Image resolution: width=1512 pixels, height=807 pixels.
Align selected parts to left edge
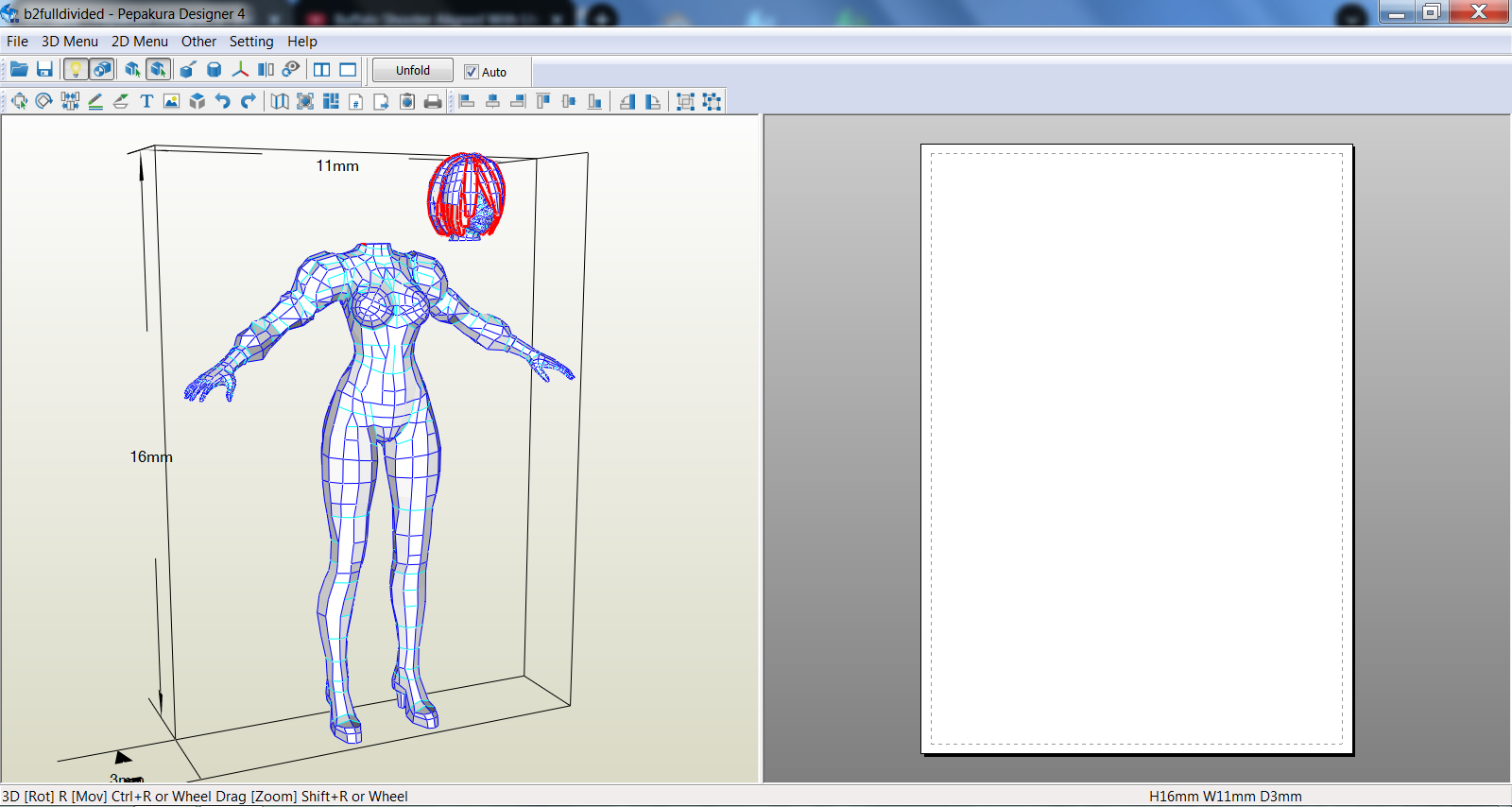[x=467, y=101]
